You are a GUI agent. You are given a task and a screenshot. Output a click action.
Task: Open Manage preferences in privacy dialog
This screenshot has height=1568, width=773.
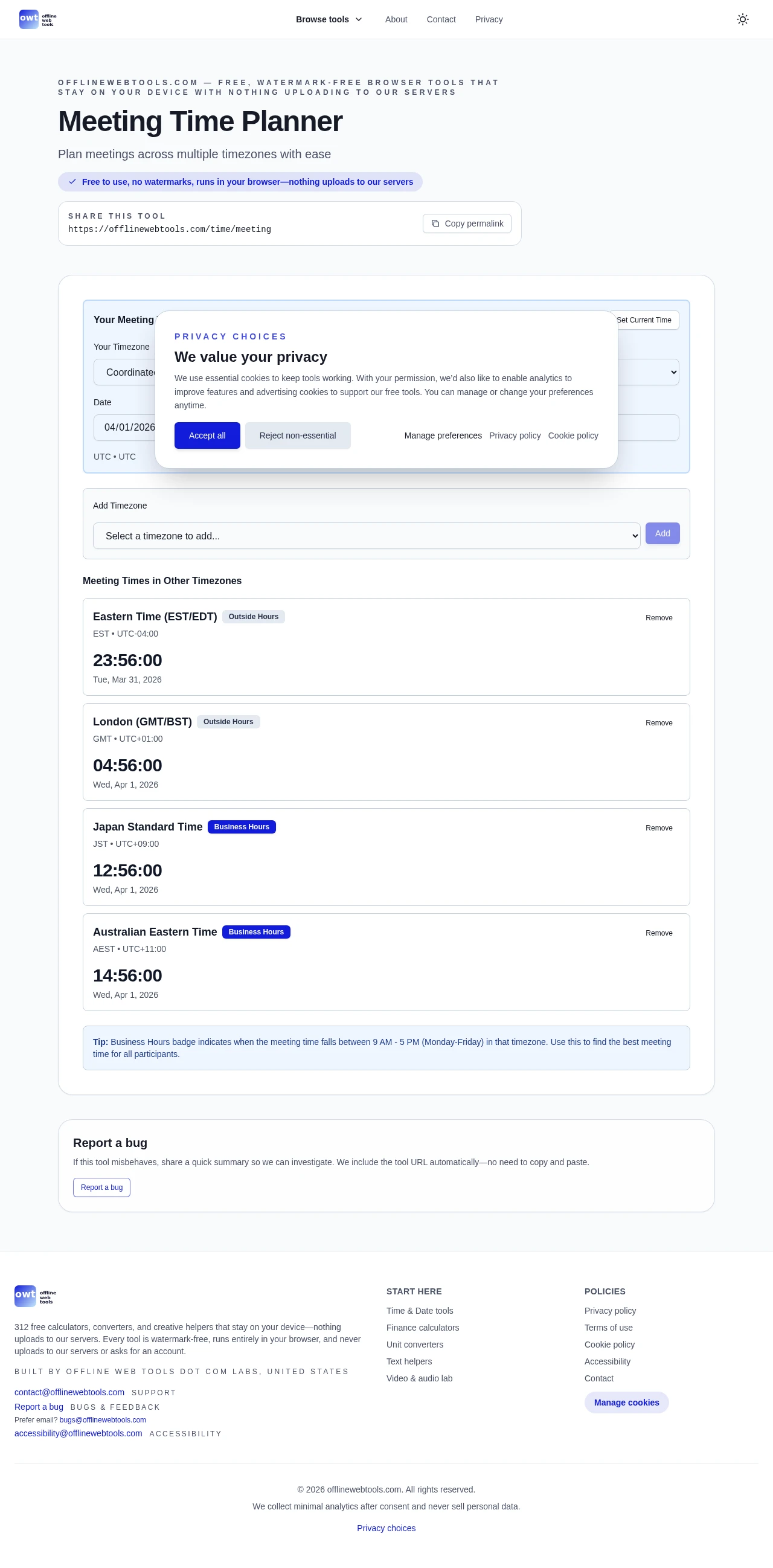click(x=443, y=435)
